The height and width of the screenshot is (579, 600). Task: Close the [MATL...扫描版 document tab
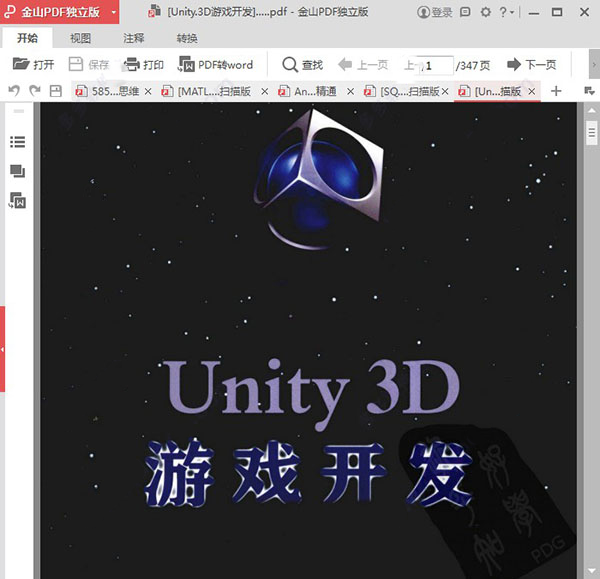click(264, 91)
